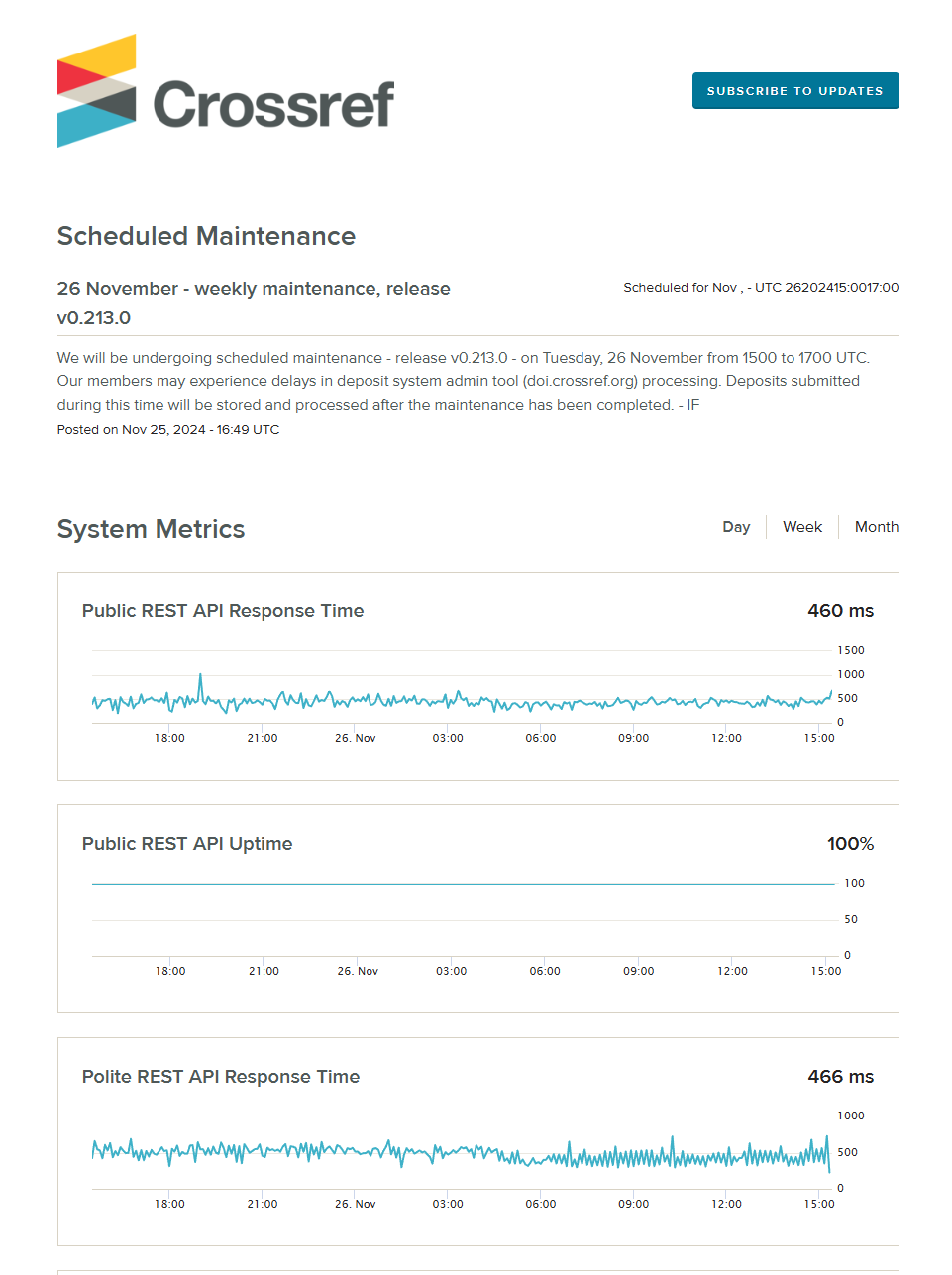Click the Polite REST API Response Time title

(221, 1077)
